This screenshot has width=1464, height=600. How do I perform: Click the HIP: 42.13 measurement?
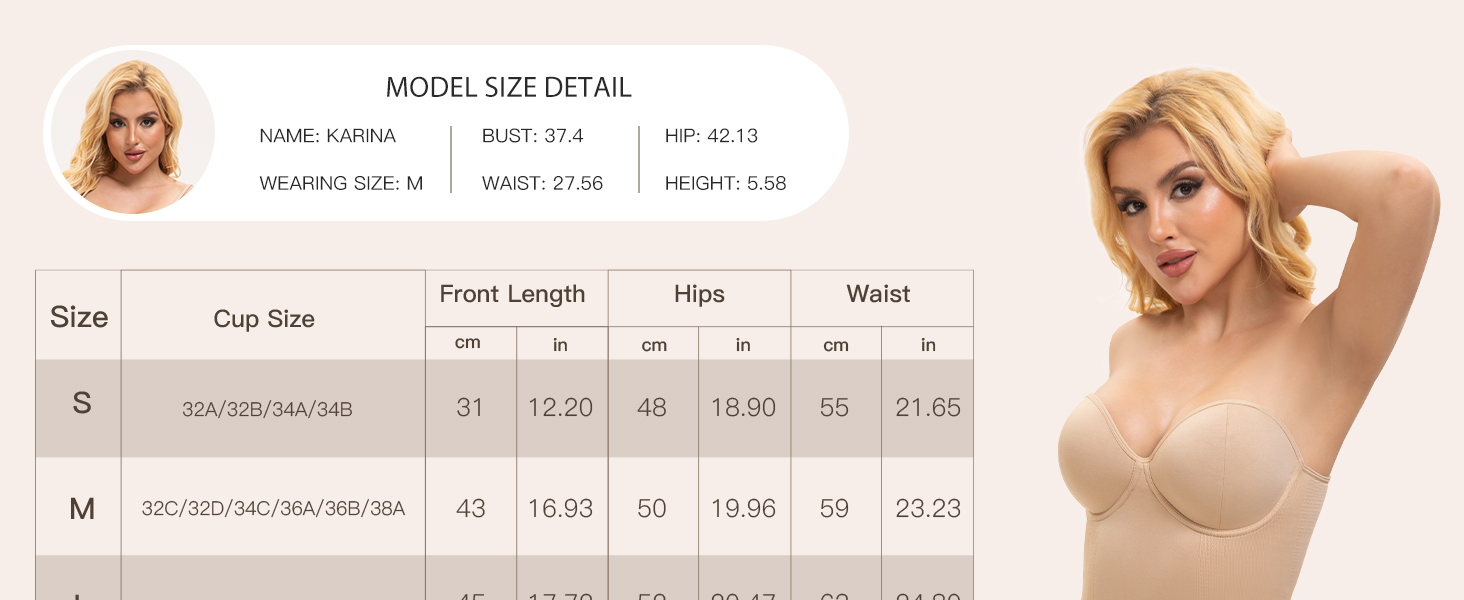[711, 136]
